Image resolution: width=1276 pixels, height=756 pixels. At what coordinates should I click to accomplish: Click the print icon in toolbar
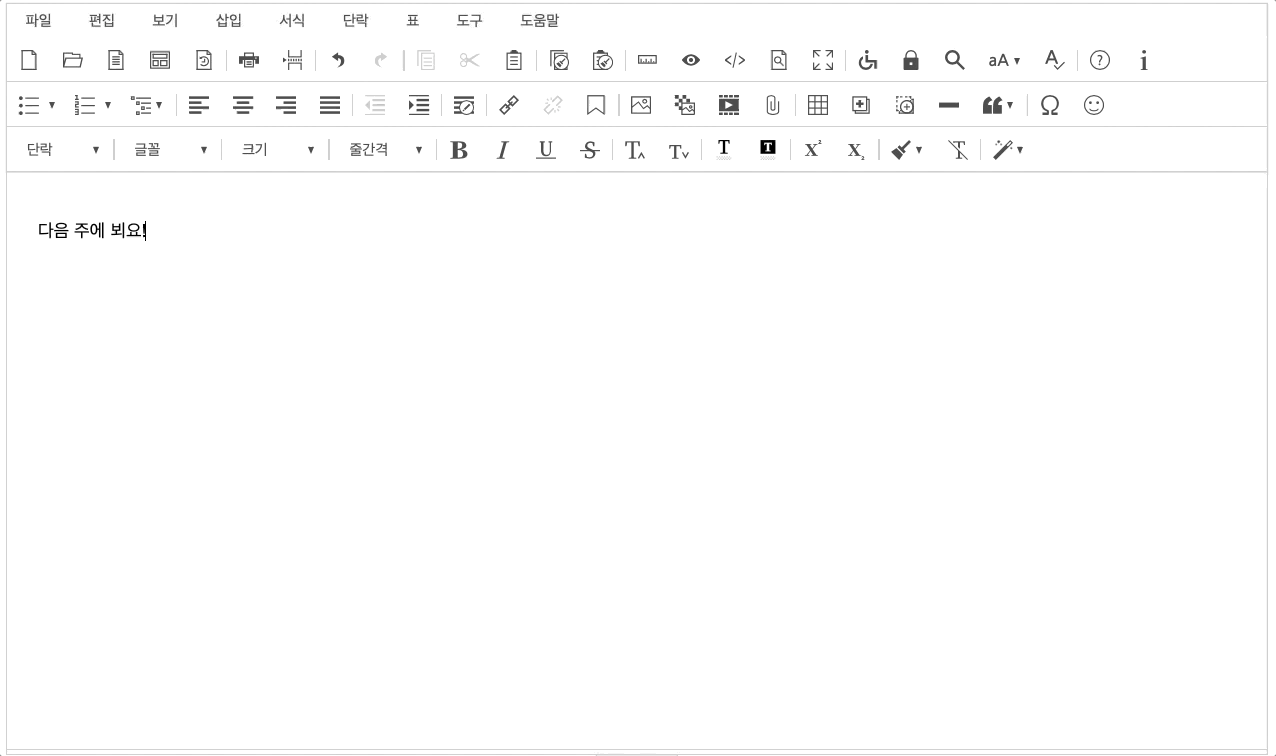tap(249, 61)
